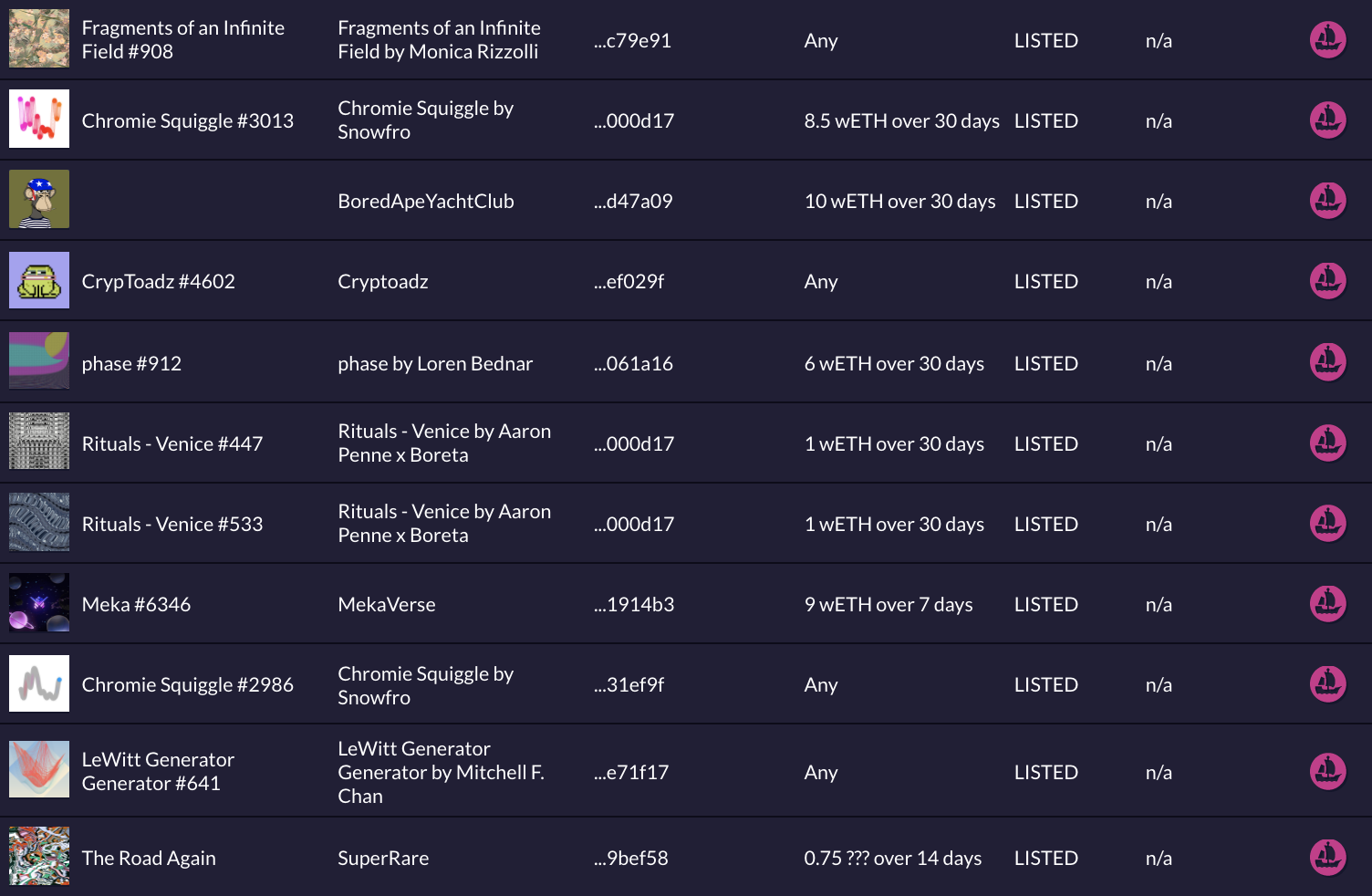Open OpenSea icon for LeWitt Generator Generator #641
The width and height of the screenshot is (1372, 896).
point(1327,772)
